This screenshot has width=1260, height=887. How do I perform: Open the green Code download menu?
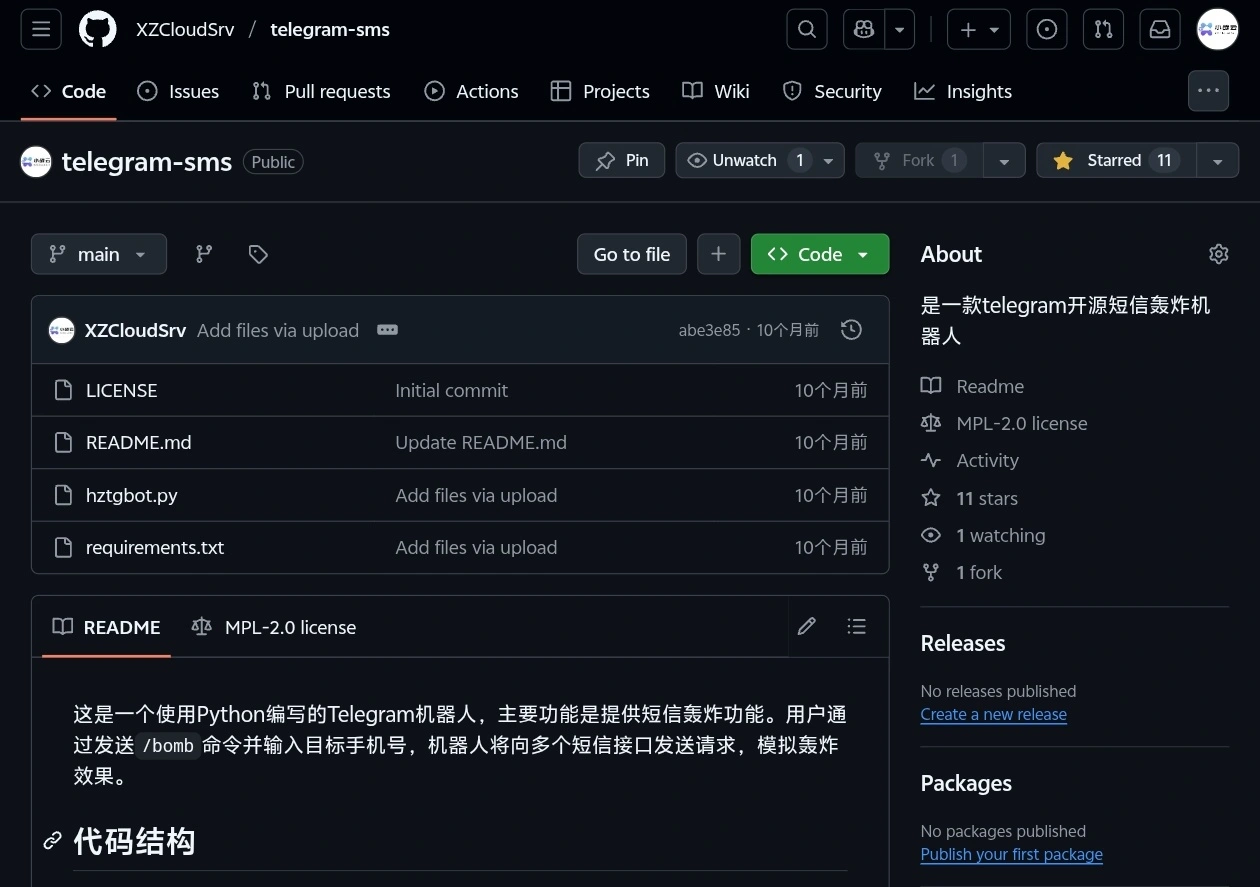[819, 254]
